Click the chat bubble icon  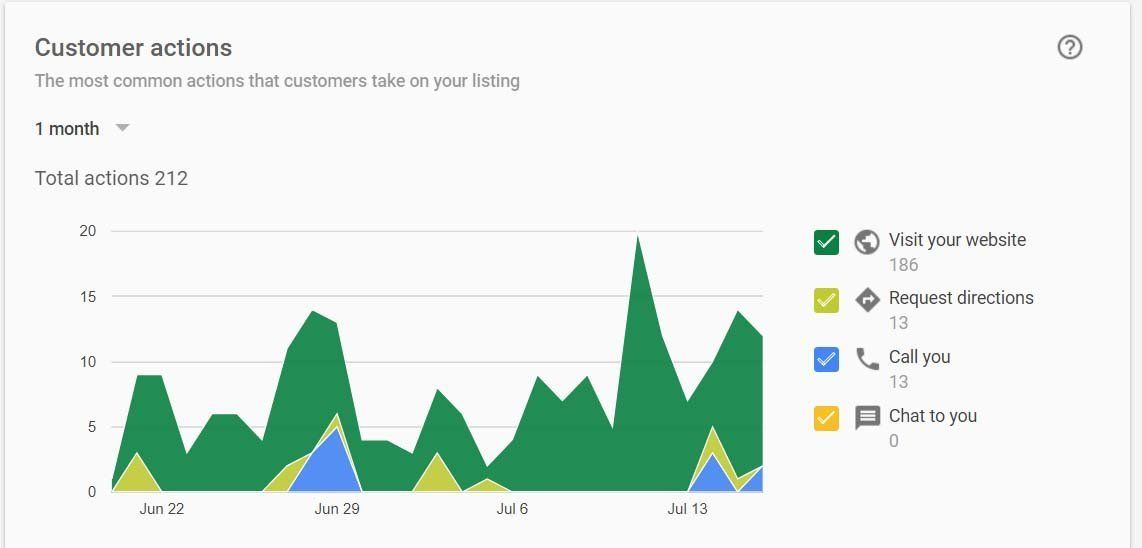(x=867, y=418)
